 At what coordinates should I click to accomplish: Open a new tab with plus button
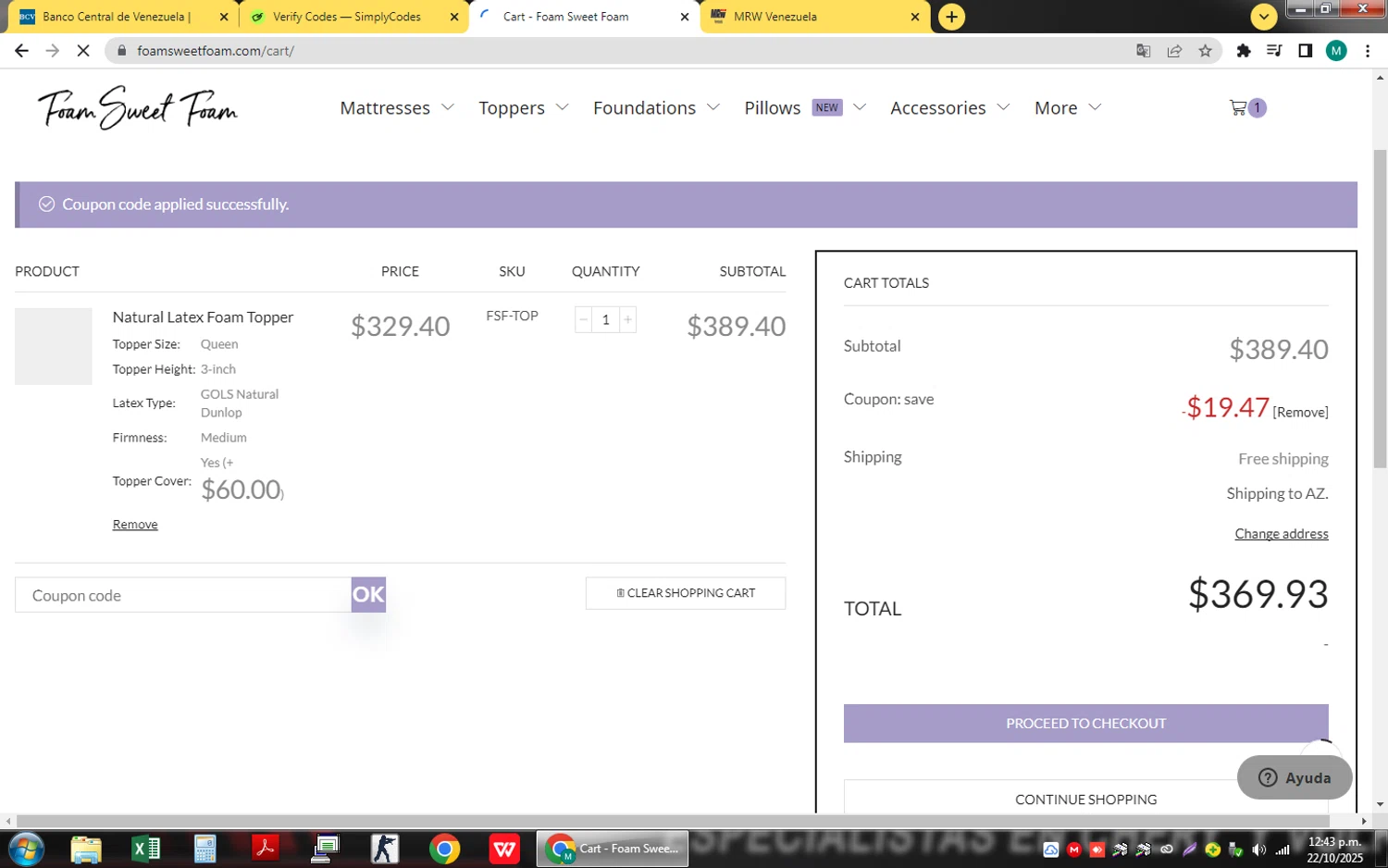(951, 17)
